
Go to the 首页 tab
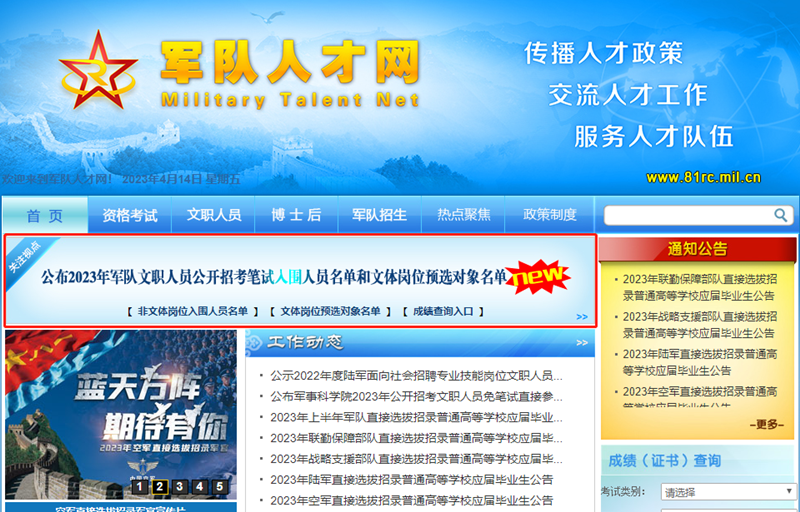point(45,215)
